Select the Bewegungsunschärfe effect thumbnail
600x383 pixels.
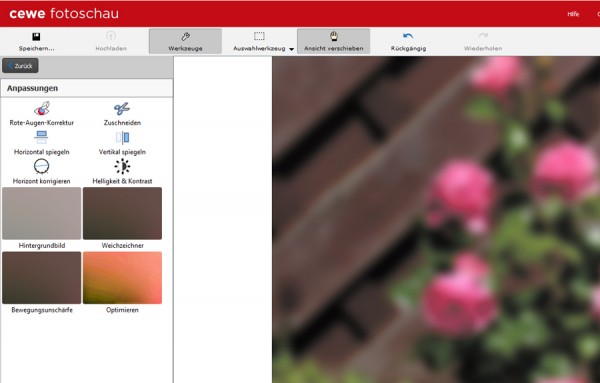[42, 278]
